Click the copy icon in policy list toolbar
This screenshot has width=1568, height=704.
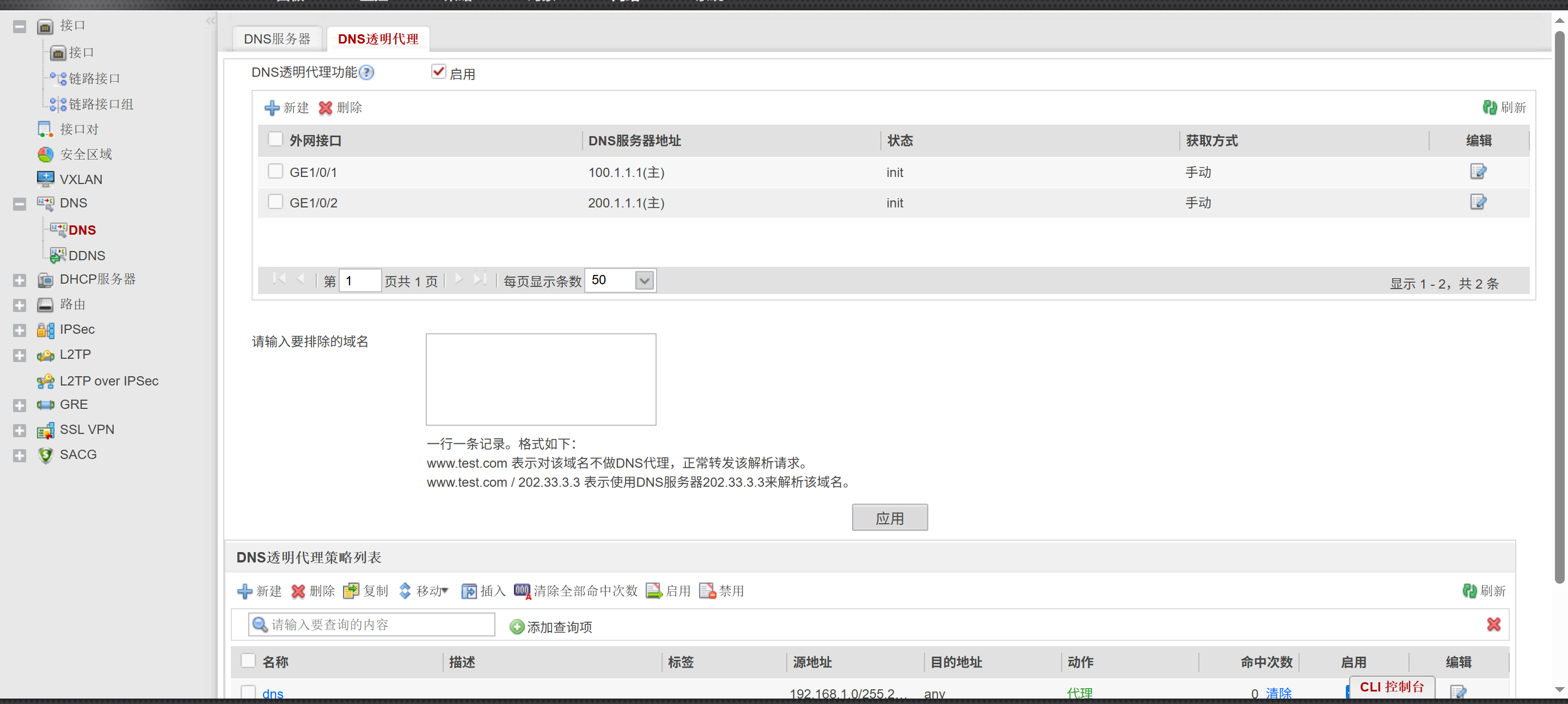[x=351, y=591]
